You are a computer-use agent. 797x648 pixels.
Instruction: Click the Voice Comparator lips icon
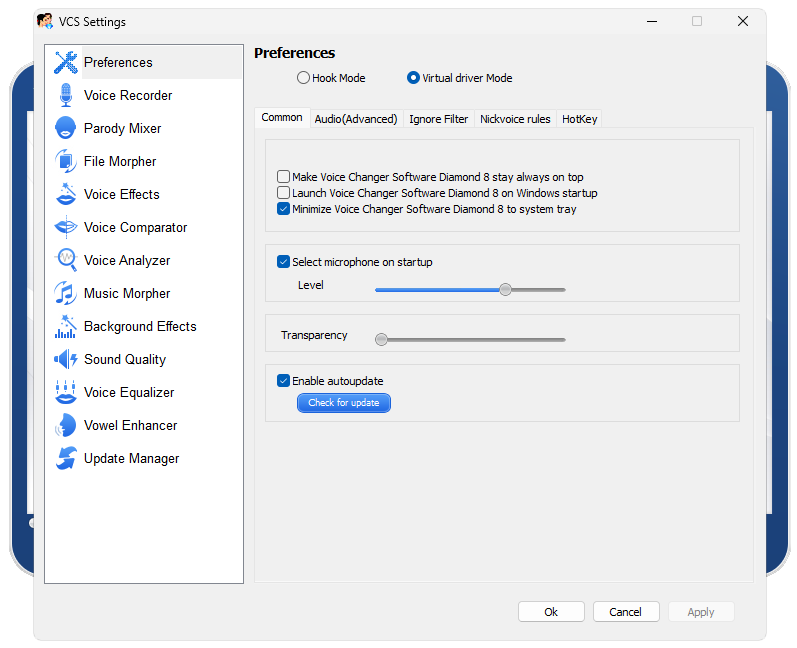(x=66, y=227)
